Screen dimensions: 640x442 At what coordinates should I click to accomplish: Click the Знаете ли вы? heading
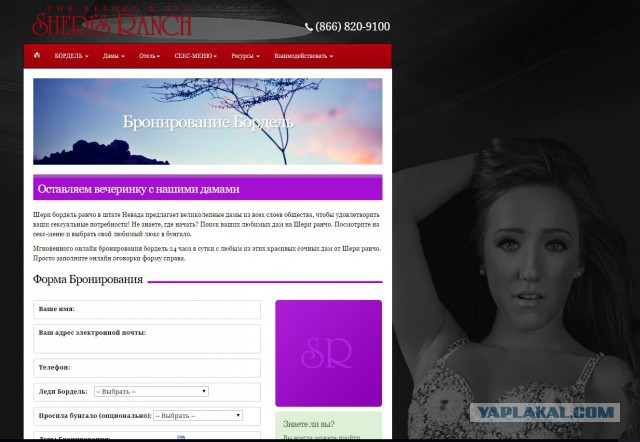(309, 424)
